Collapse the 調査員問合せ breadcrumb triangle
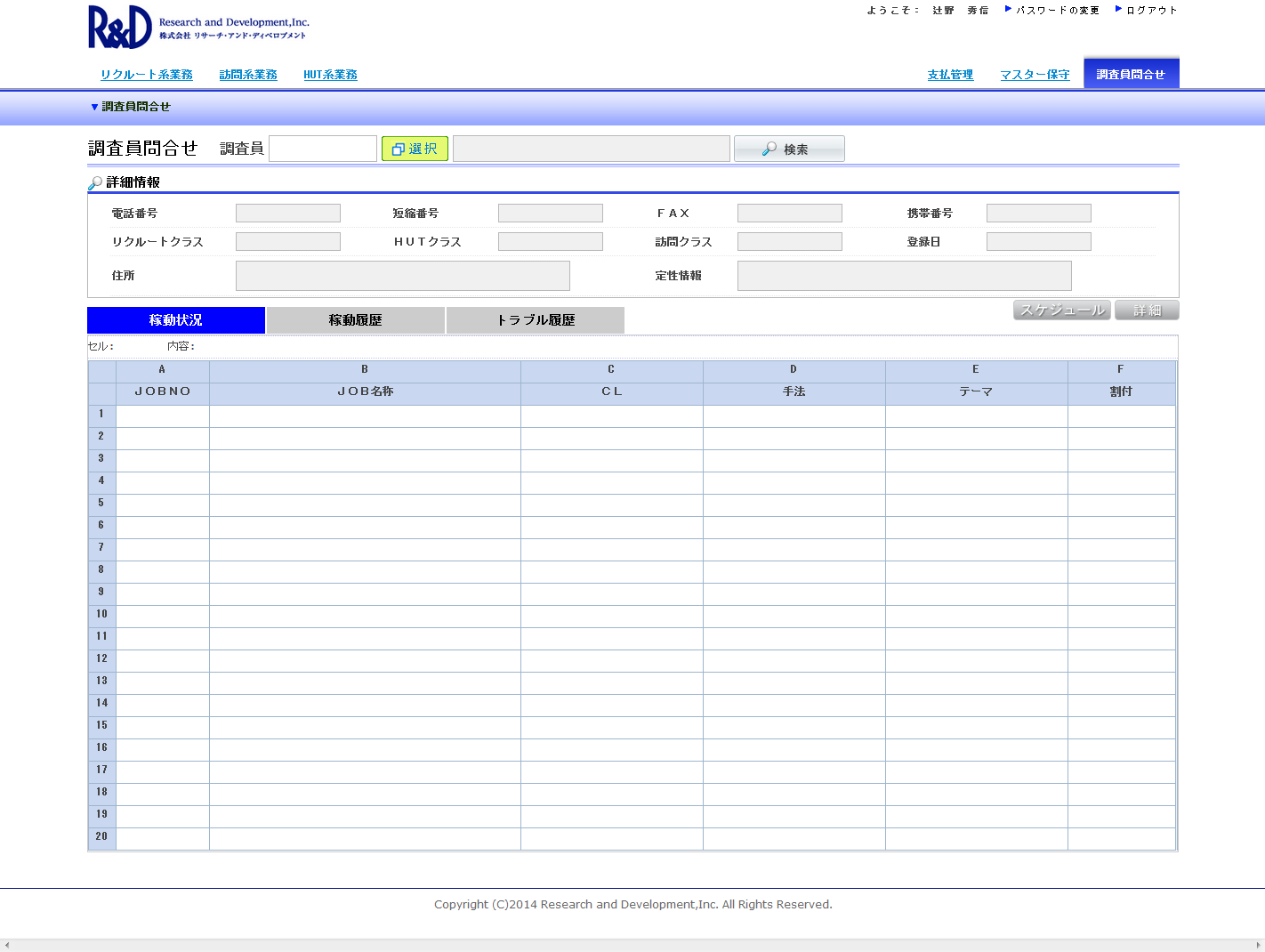This screenshot has width=1265, height=952. pos(94,107)
